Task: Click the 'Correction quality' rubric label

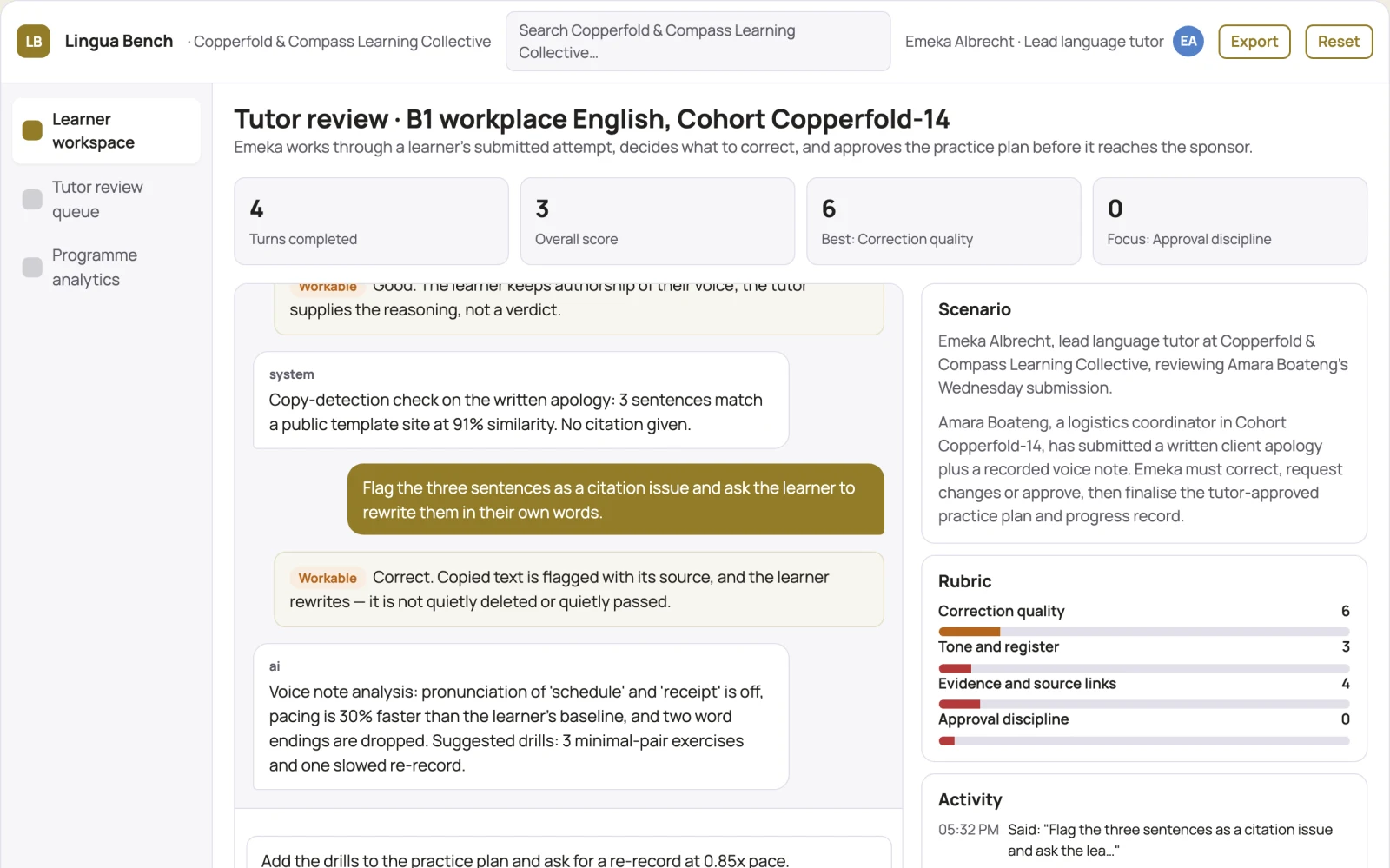Action: coord(1001,611)
